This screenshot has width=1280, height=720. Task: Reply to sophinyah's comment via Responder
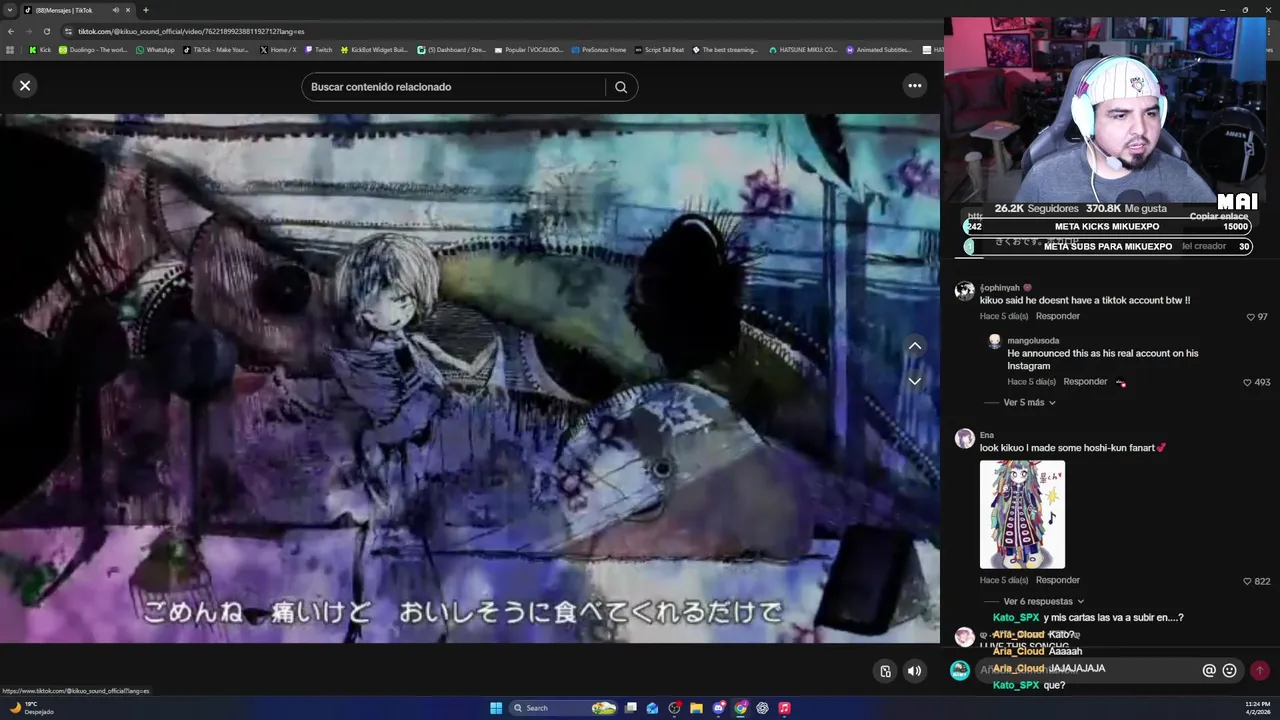1057,316
